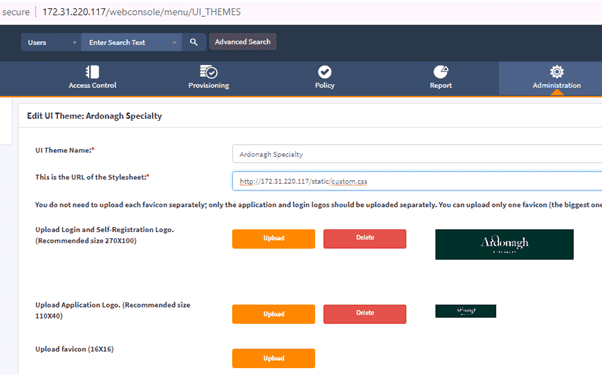This screenshot has height=375, width=602.
Task: Click the Advanced Search button
Action: [243, 42]
